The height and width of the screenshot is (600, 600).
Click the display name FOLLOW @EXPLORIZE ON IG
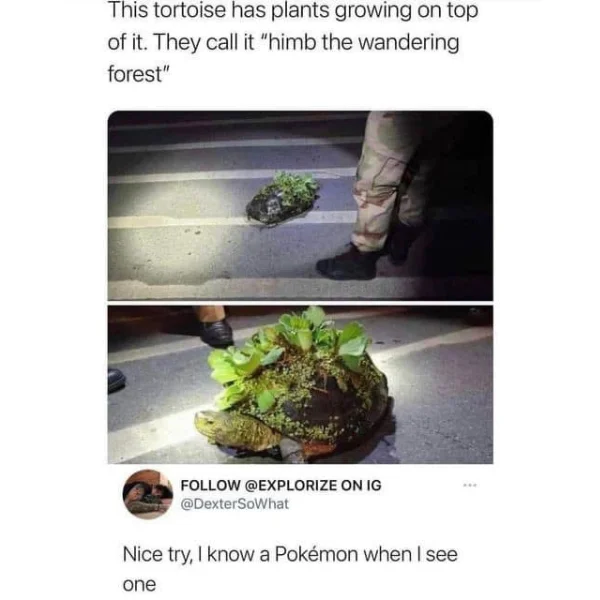[x=281, y=485]
